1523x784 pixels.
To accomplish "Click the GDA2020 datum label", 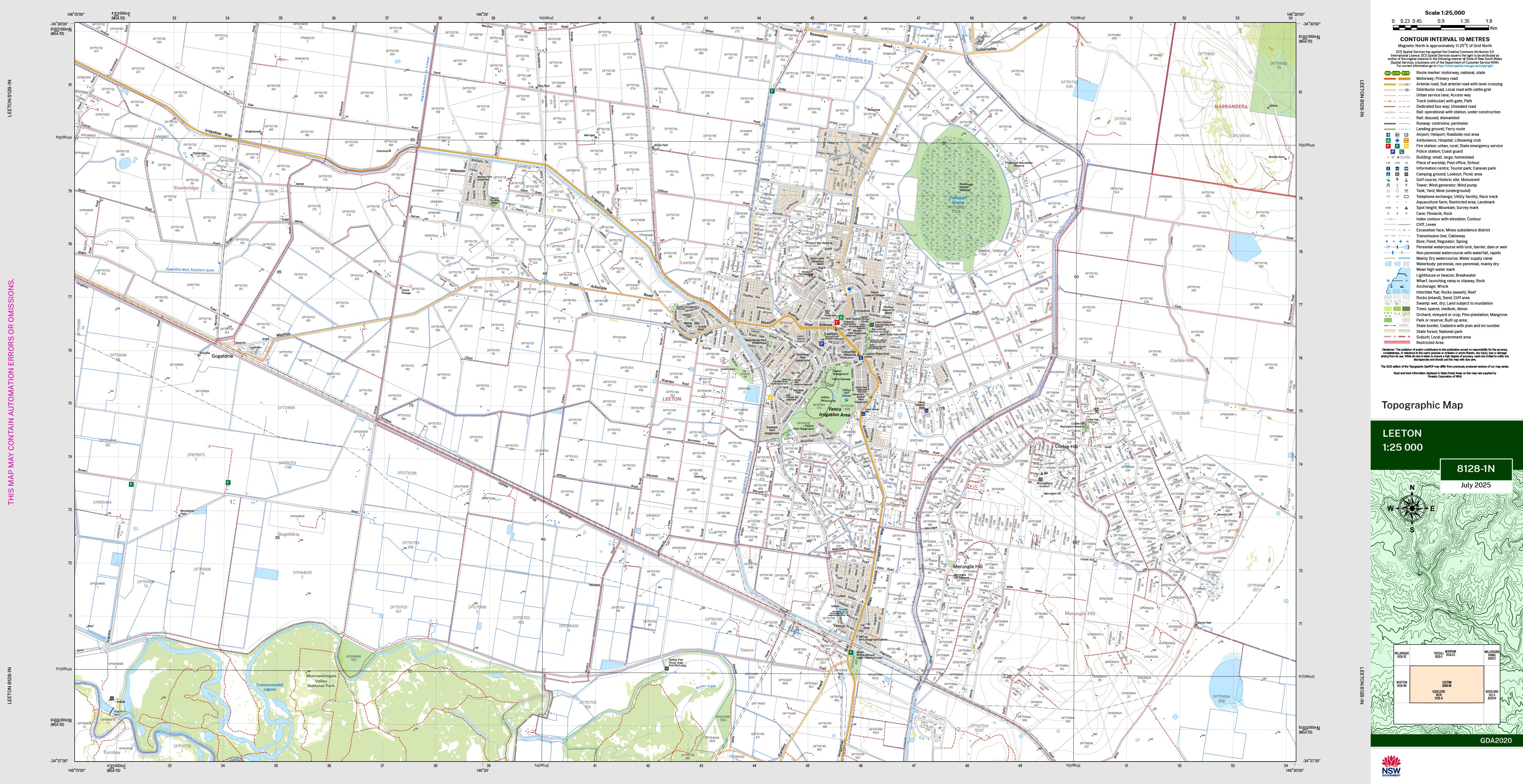I will (x=1495, y=741).
